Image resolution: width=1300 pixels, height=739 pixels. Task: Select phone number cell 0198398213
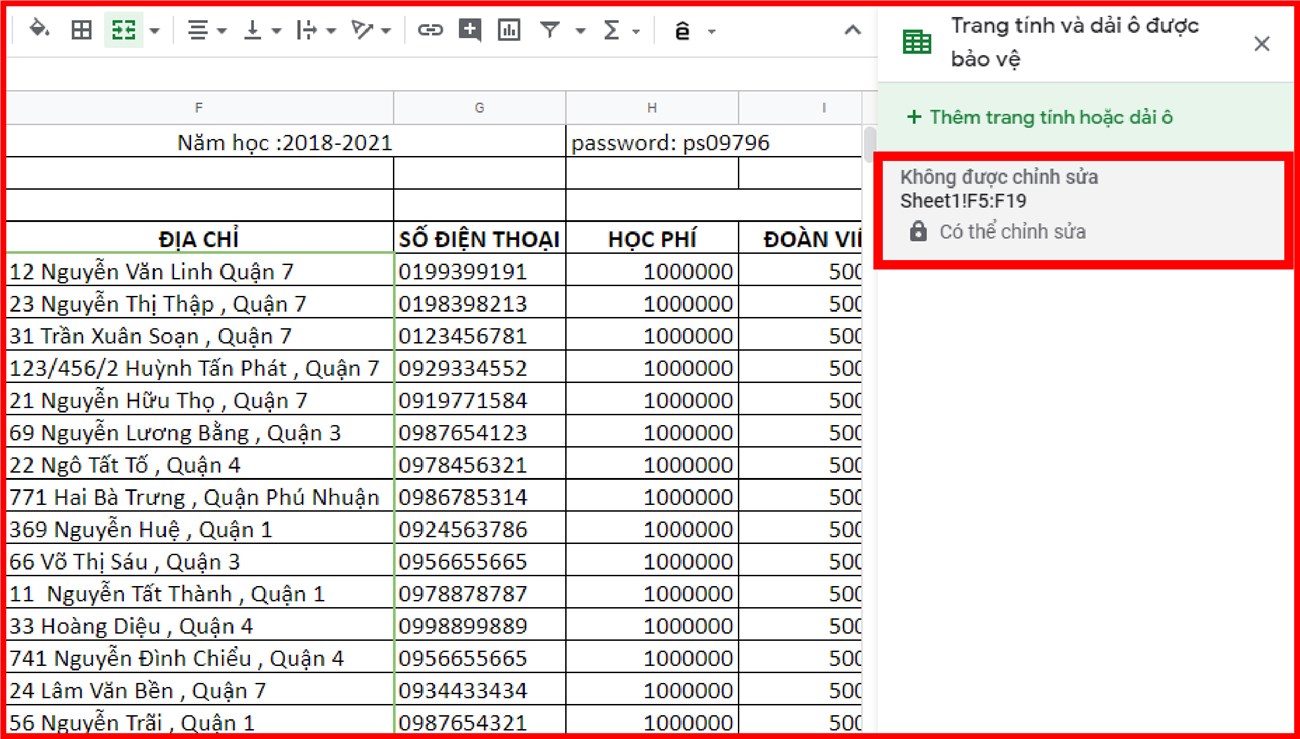(480, 303)
